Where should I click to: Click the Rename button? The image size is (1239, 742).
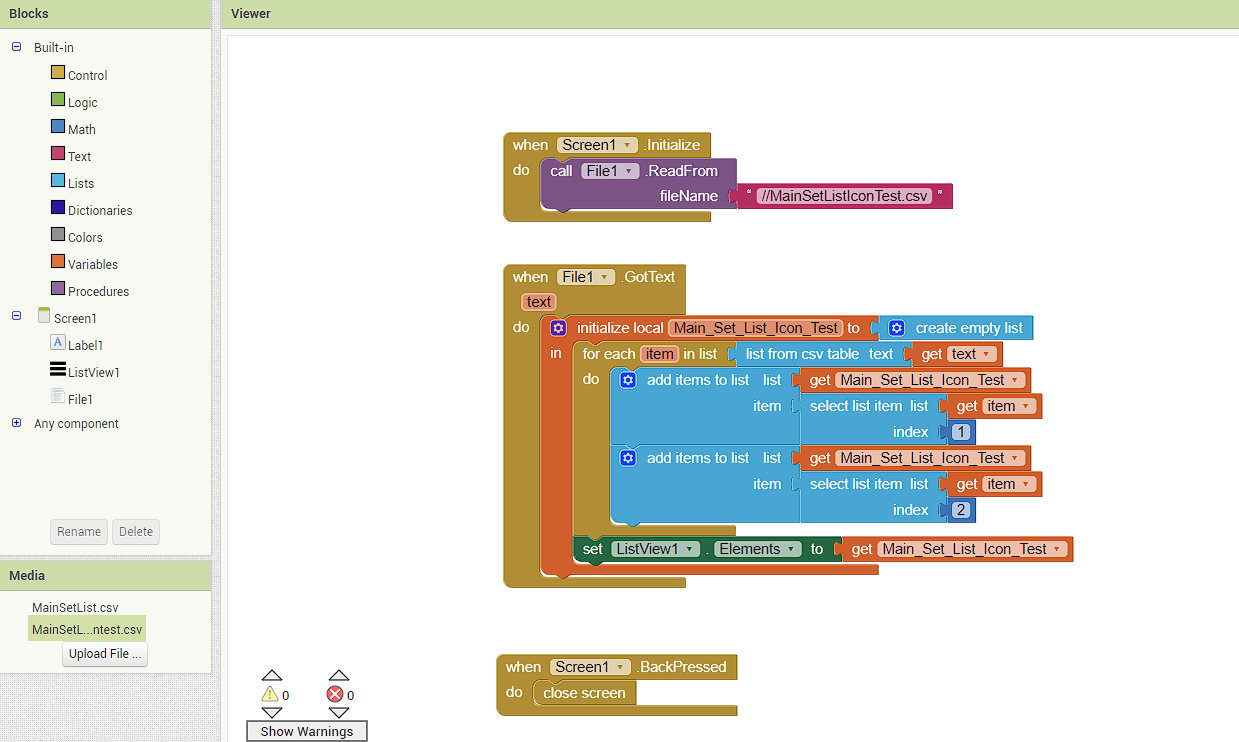[x=79, y=532]
